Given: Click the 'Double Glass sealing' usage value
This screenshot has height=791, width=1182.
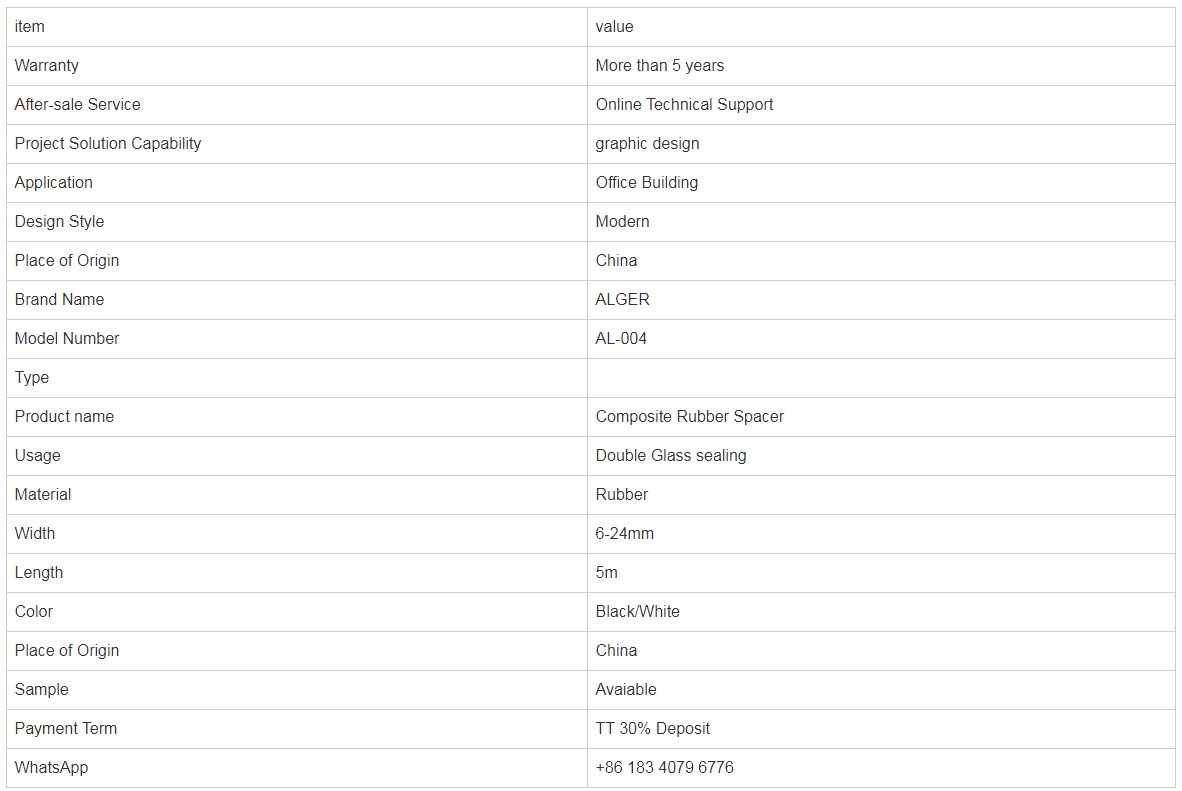Looking at the screenshot, I should click(x=671, y=455).
